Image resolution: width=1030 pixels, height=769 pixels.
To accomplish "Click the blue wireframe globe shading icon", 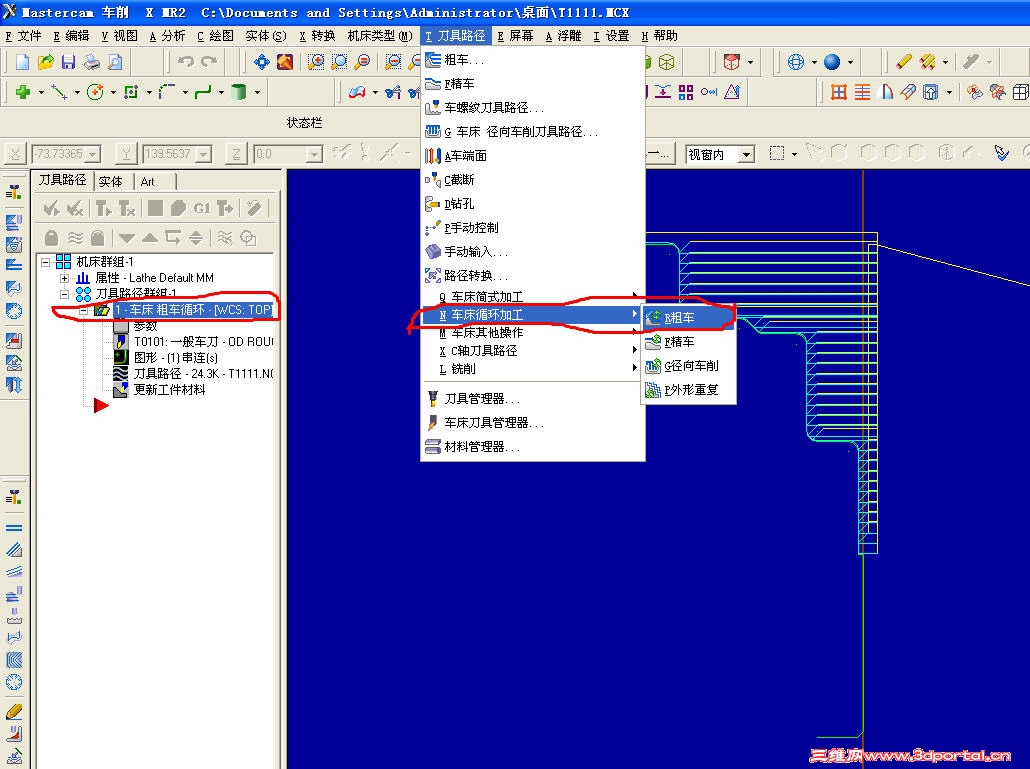I will click(x=796, y=62).
